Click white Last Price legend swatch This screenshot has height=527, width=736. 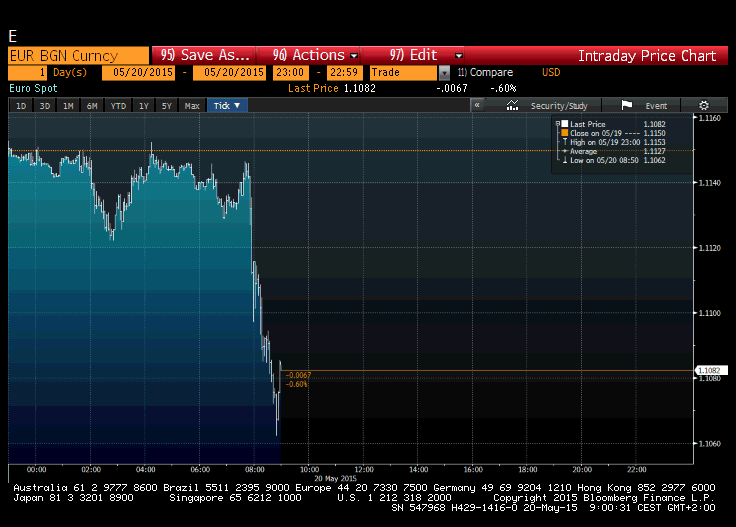pyautogui.click(x=565, y=124)
